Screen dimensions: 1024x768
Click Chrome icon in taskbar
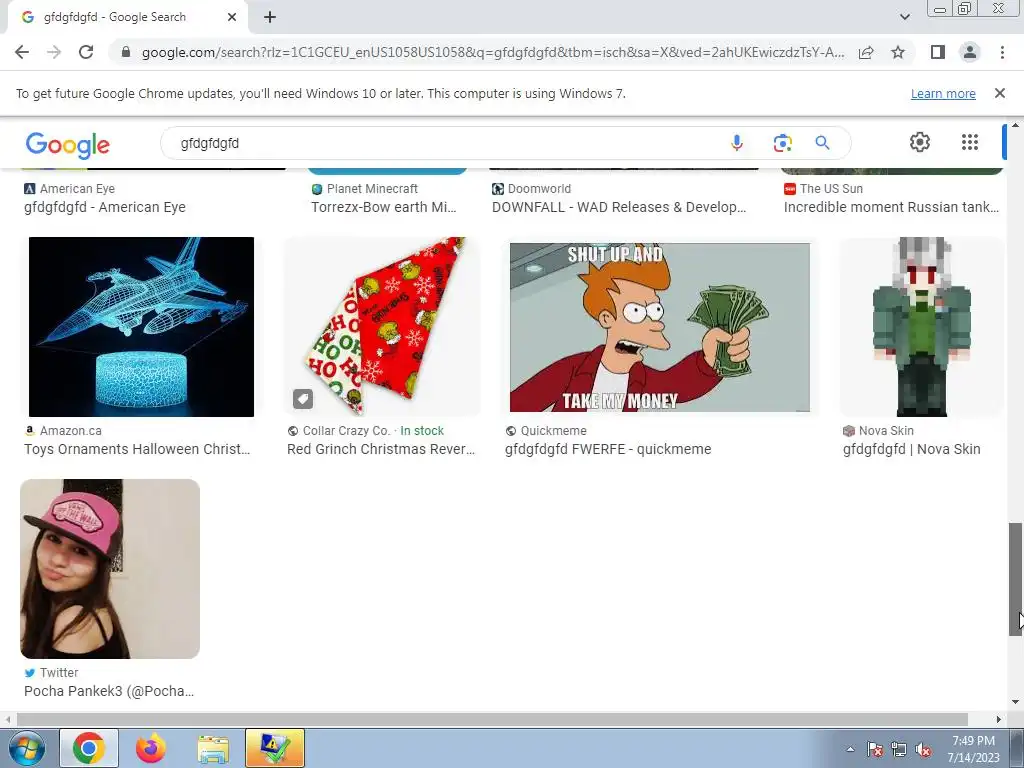(89, 748)
